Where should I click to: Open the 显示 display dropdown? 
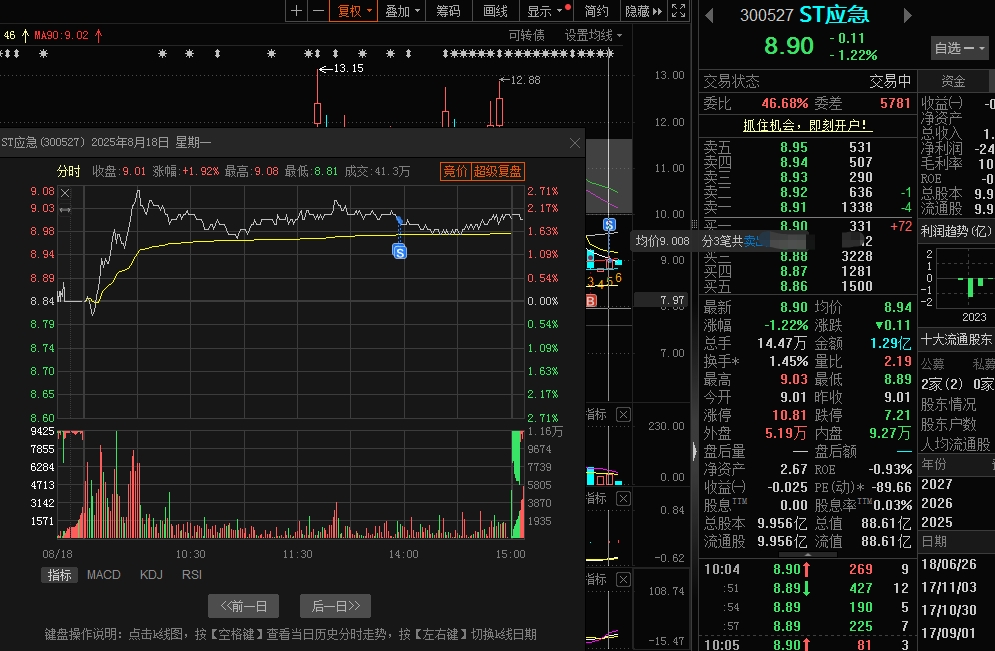544,11
